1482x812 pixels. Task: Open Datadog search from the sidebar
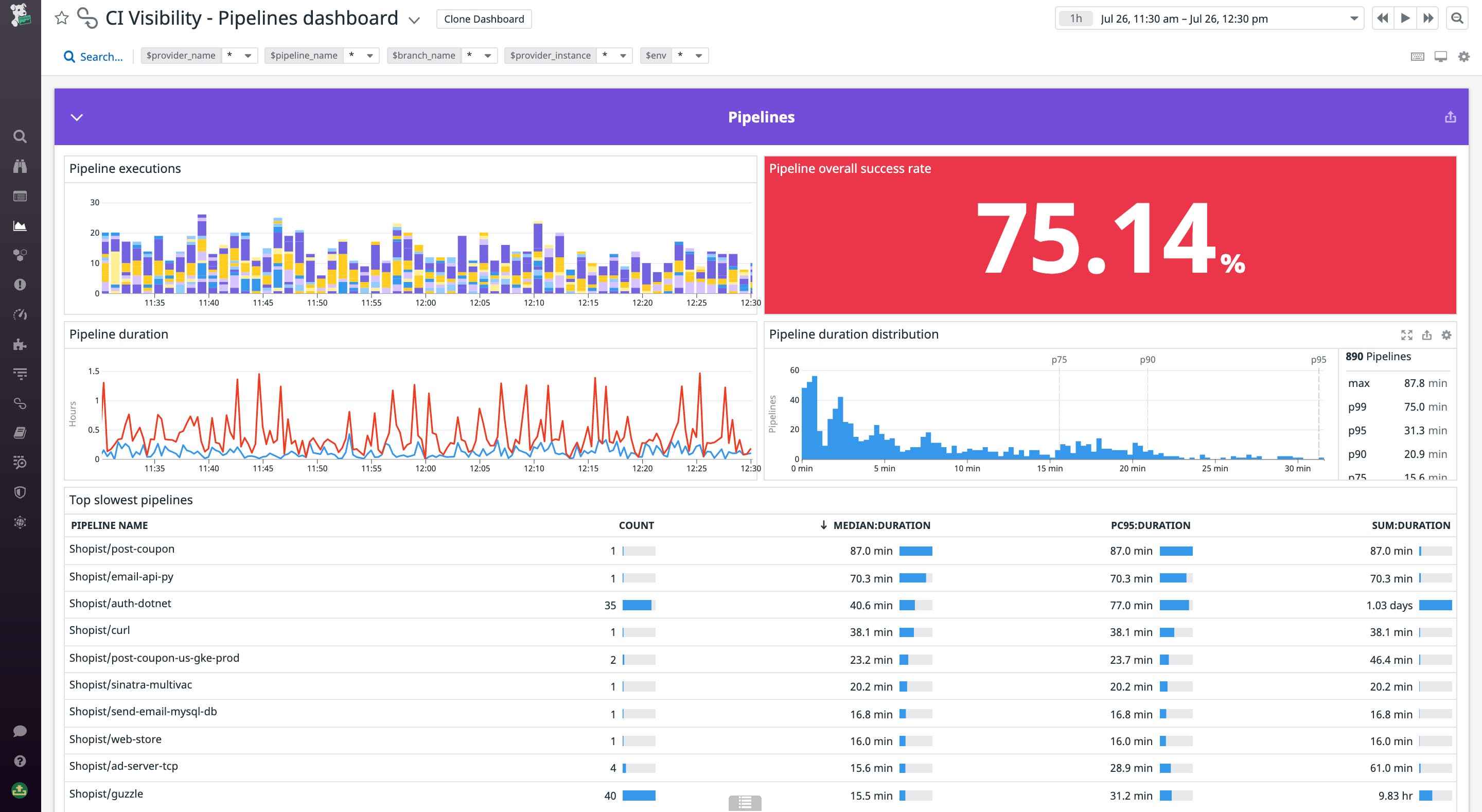pyautogui.click(x=20, y=137)
